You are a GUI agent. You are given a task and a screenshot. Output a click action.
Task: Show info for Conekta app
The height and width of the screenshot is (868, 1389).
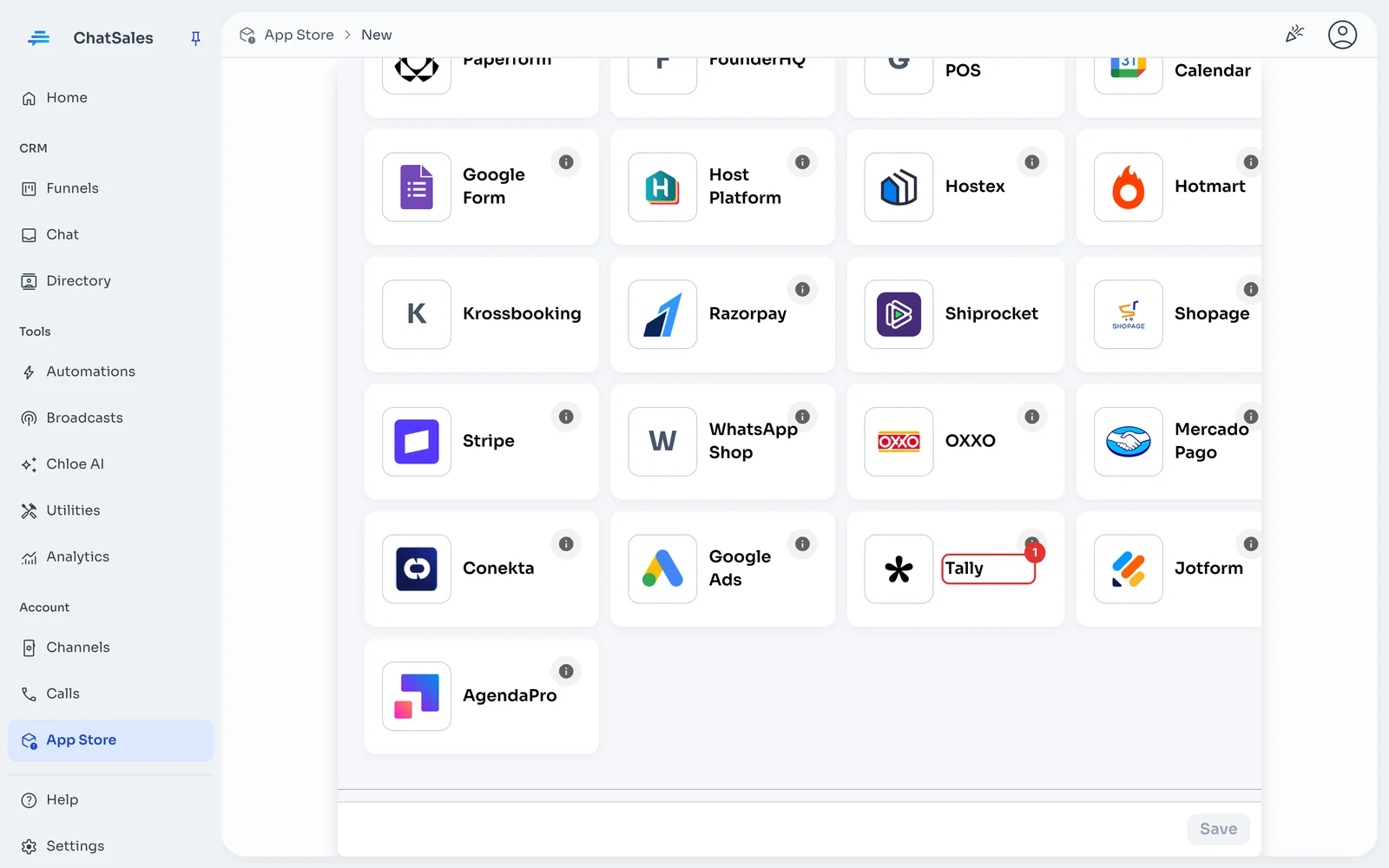[x=566, y=543]
